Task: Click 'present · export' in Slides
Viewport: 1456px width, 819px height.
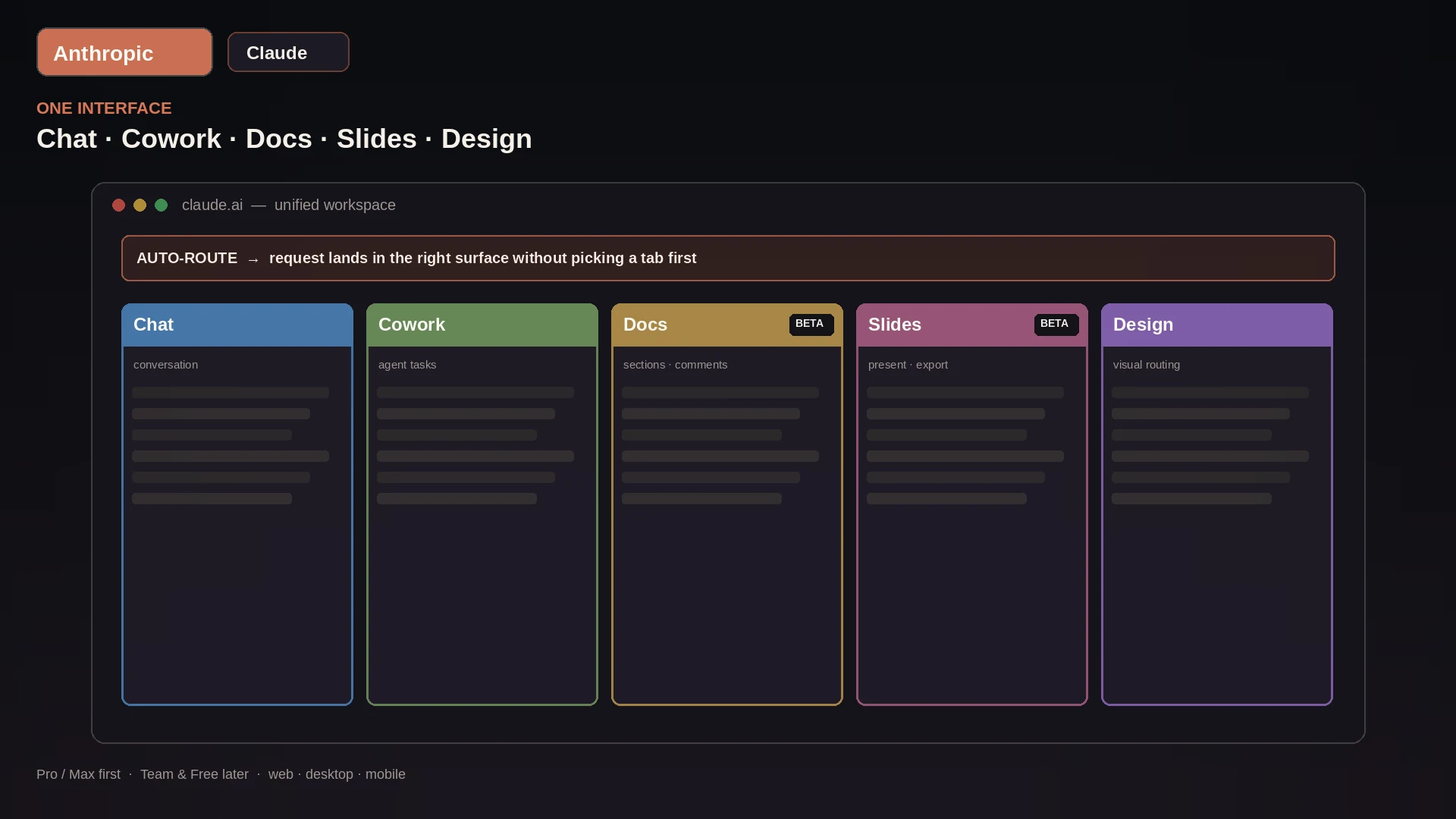Action: 908,365
